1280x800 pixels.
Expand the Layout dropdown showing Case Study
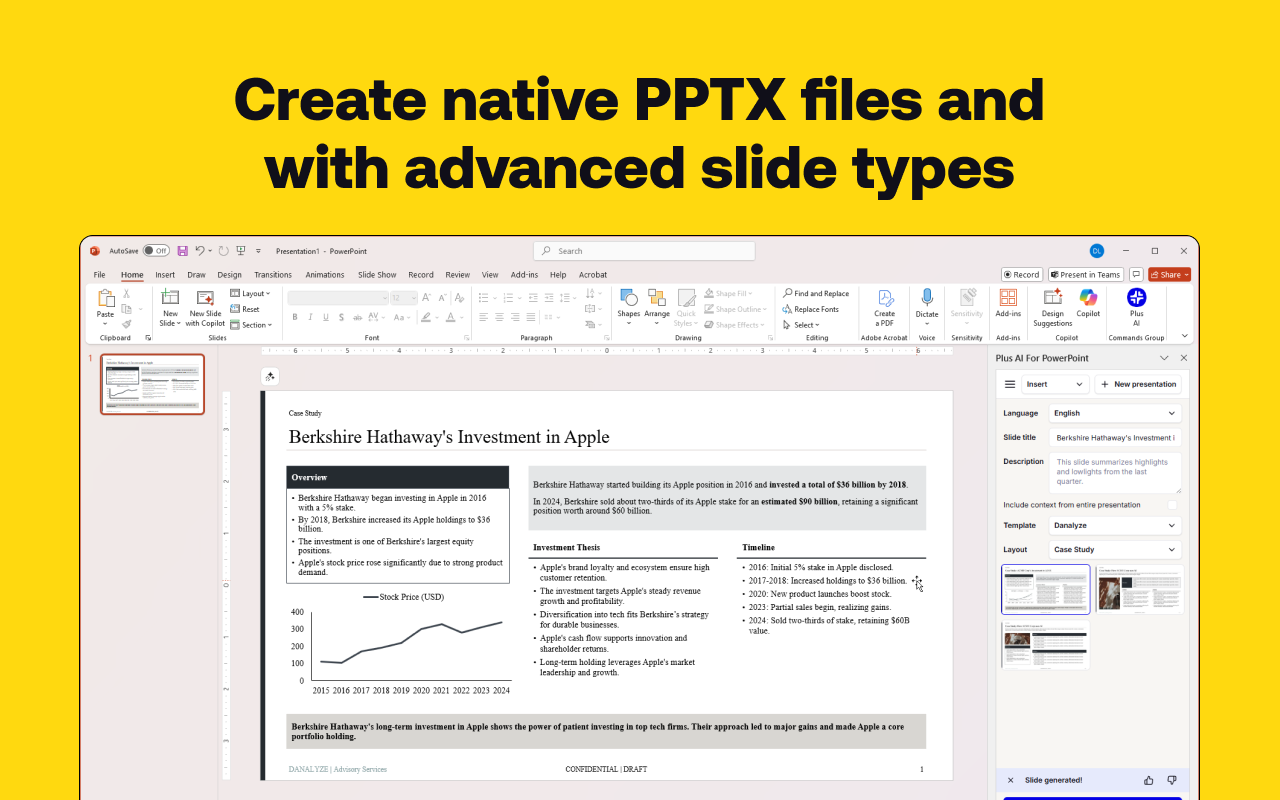1114,548
